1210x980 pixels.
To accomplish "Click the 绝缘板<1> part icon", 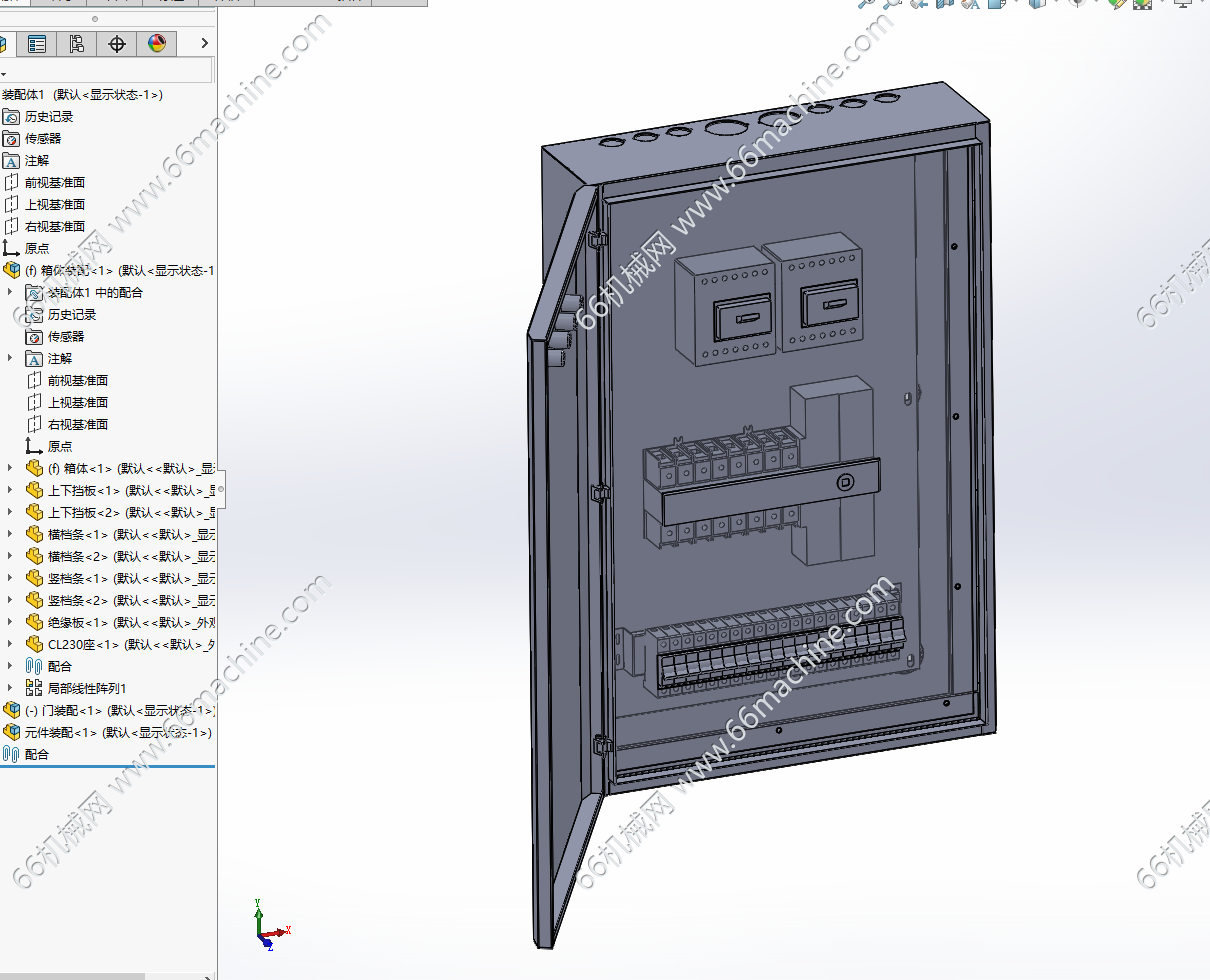I will pyautogui.click(x=34, y=623).
